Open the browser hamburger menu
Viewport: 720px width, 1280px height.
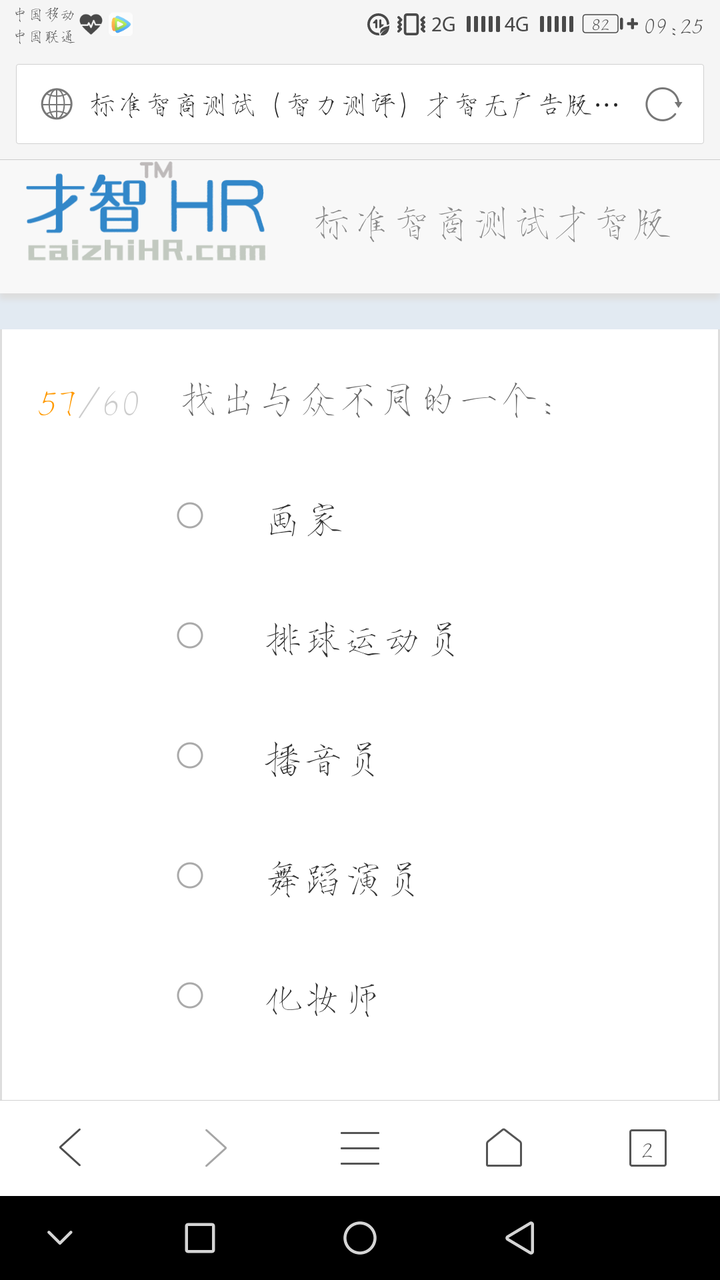click(360, 1148)
